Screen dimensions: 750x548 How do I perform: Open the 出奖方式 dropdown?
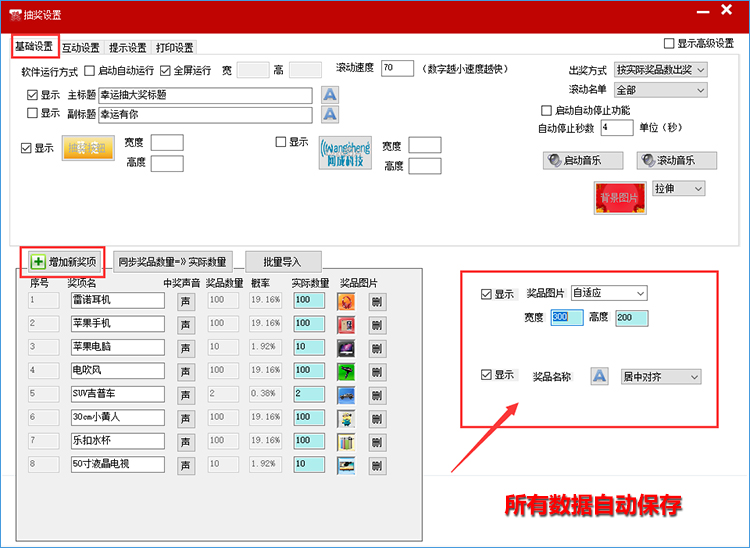[661, 70]
